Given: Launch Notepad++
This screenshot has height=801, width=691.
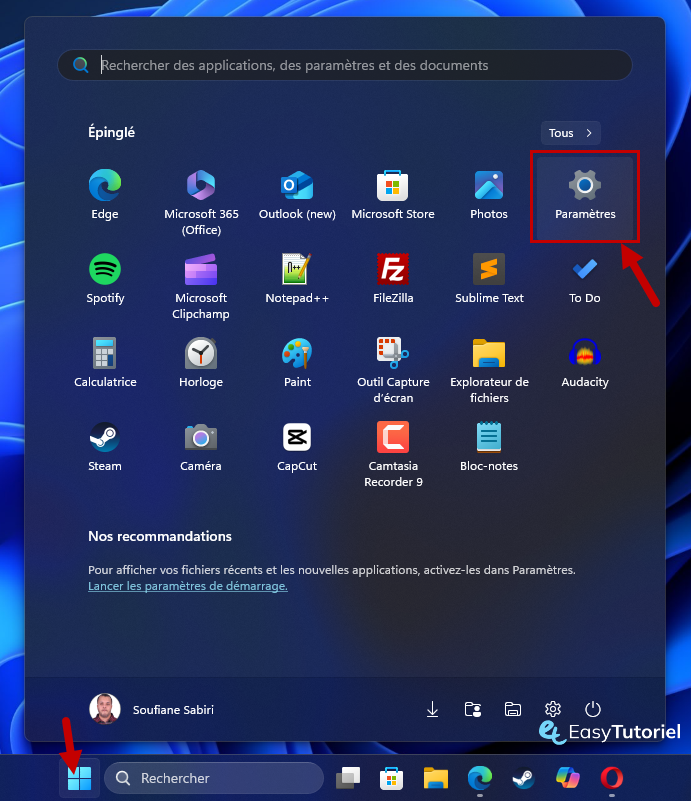Looking at the screenshot, I should click(297, 278).
